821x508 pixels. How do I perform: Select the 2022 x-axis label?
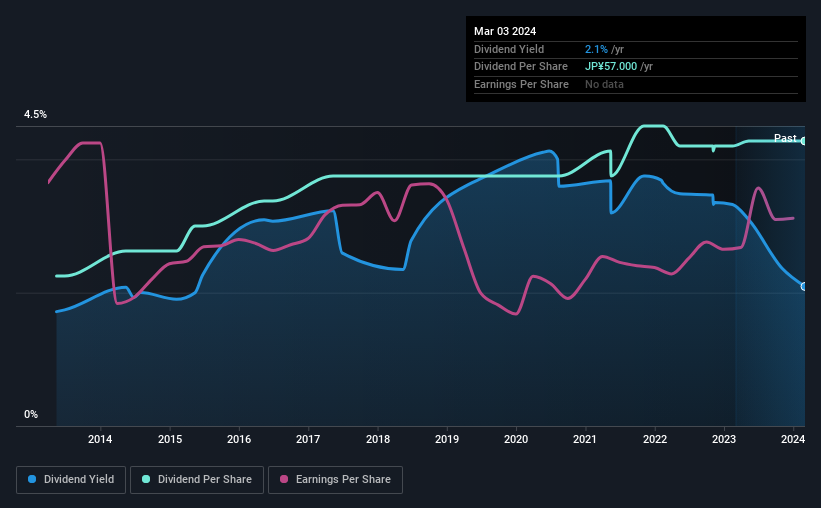[654, 439]
